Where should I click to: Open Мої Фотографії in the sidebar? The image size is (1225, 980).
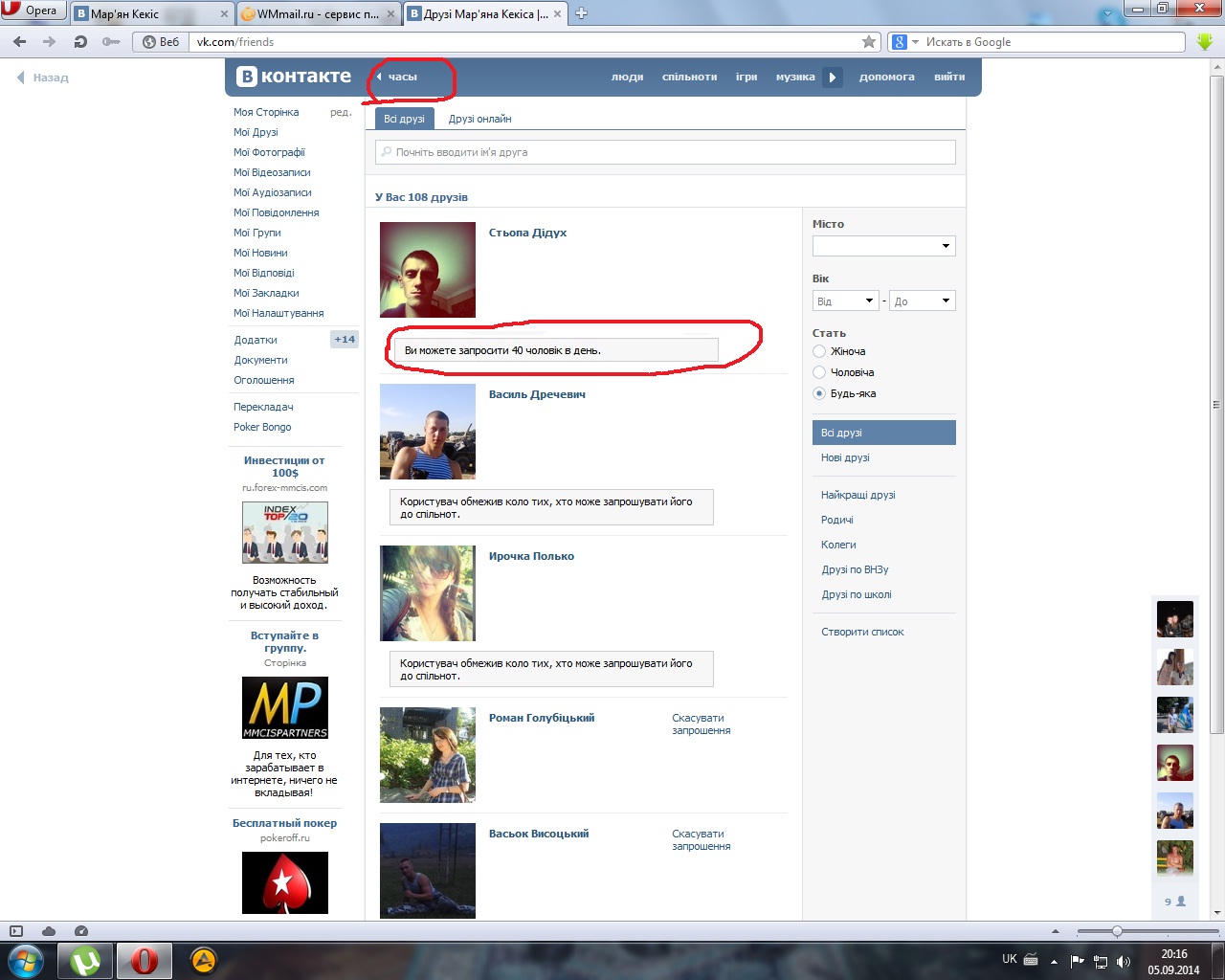(269, 152)
